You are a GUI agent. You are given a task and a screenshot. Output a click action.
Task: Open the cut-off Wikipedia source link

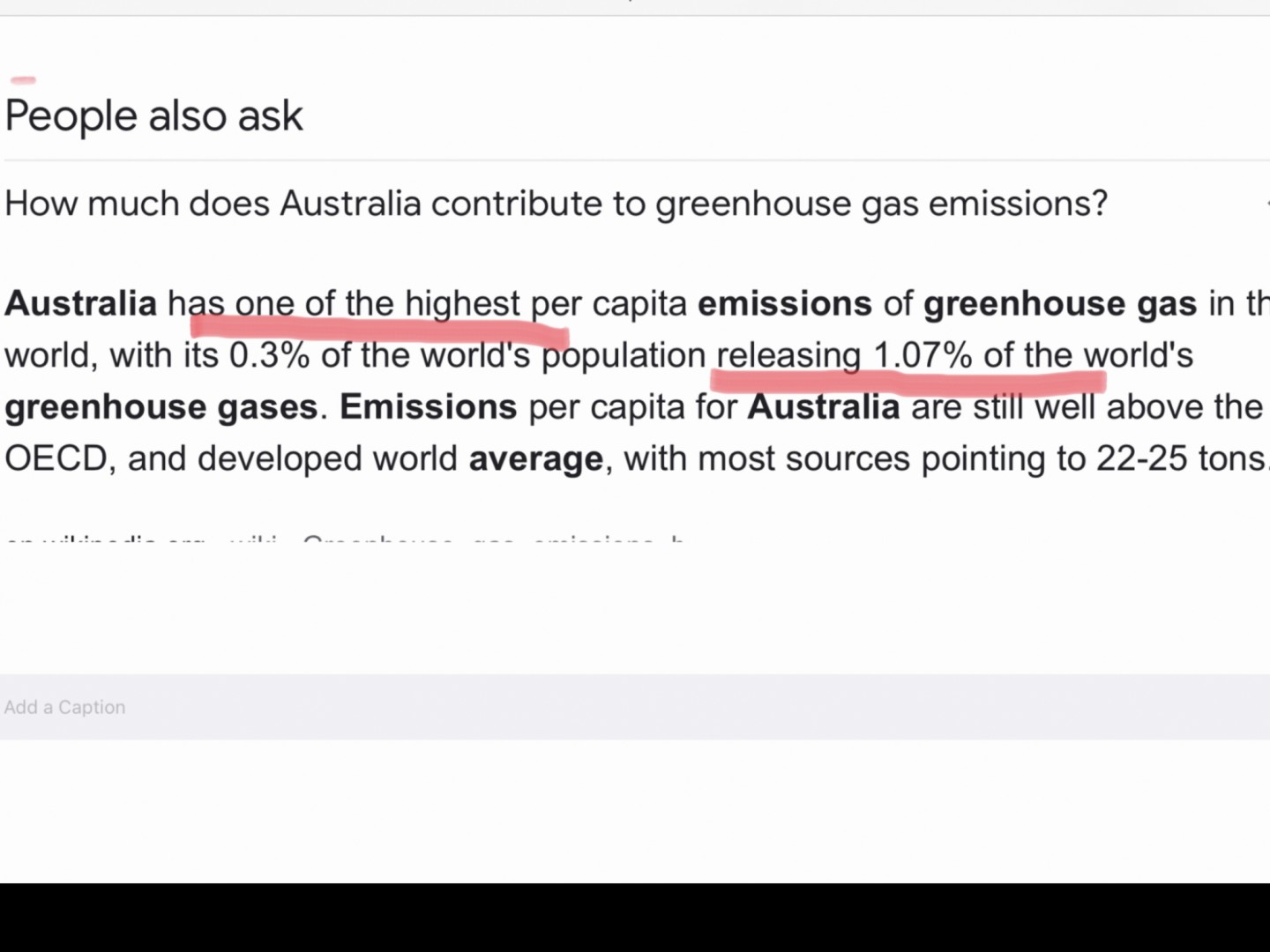[x=344, y=539]
